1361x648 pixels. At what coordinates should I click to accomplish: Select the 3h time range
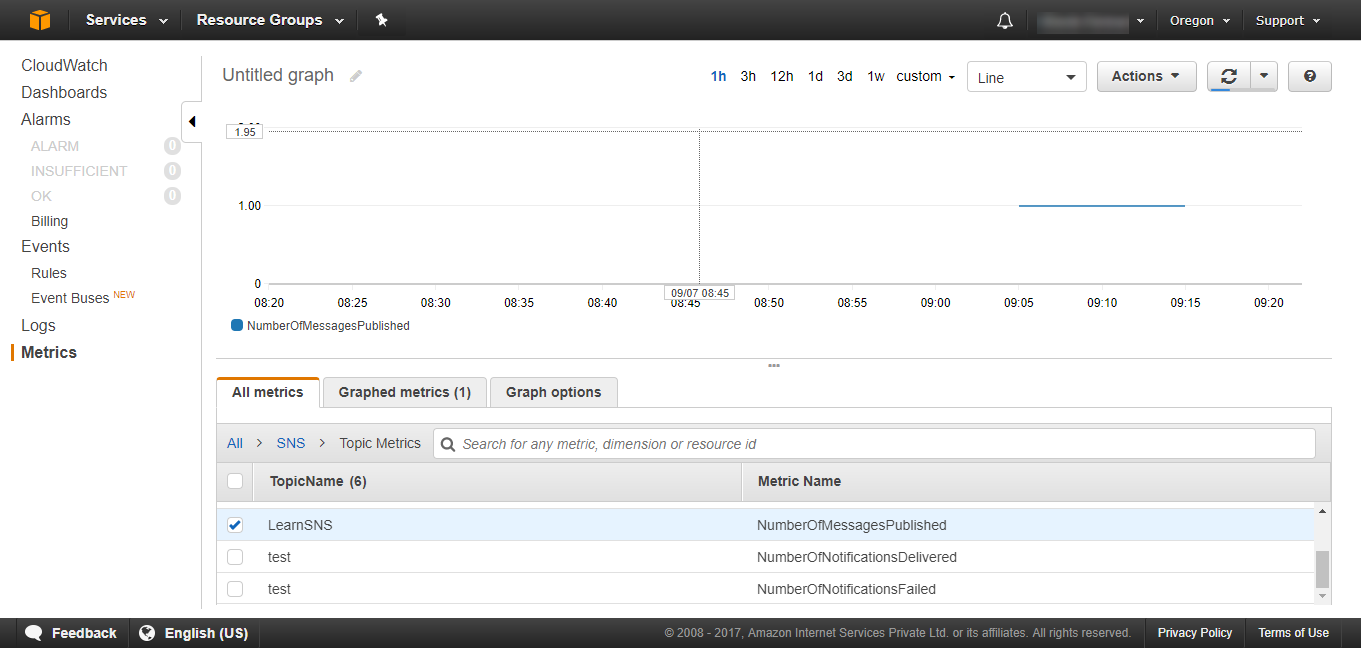(748, 76)
